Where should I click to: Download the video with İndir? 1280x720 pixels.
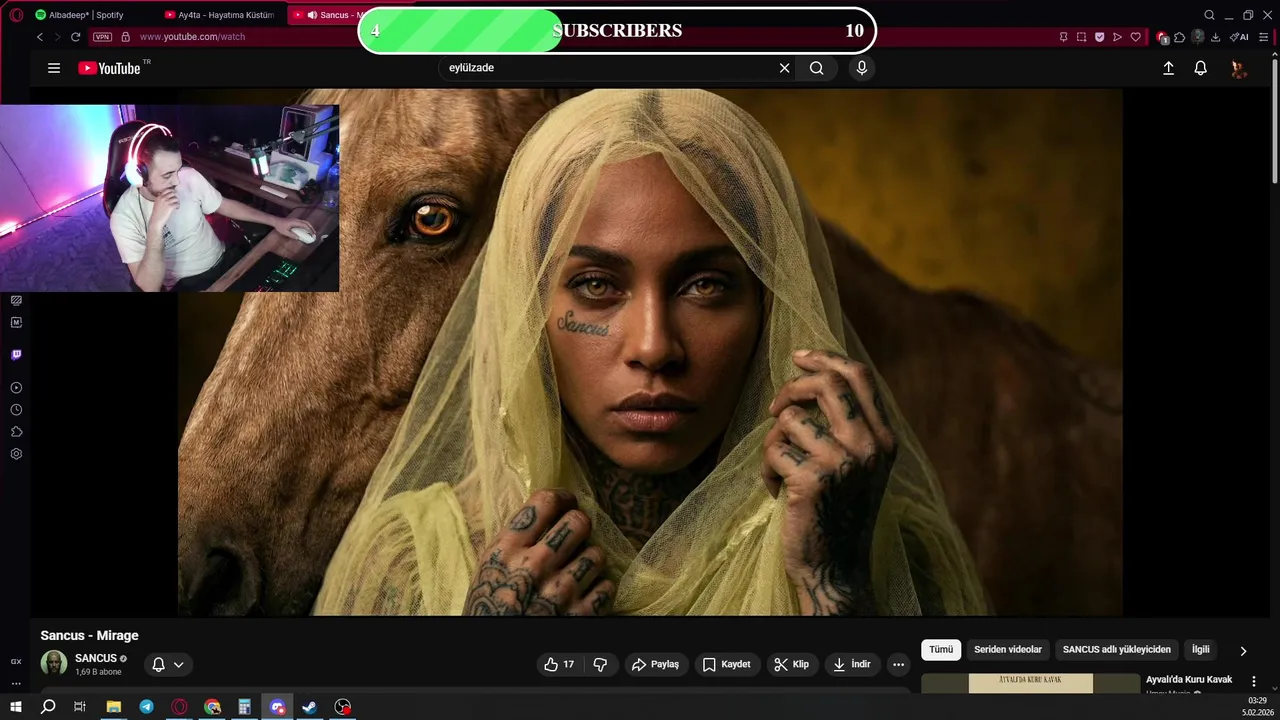(x=852, y=664)
